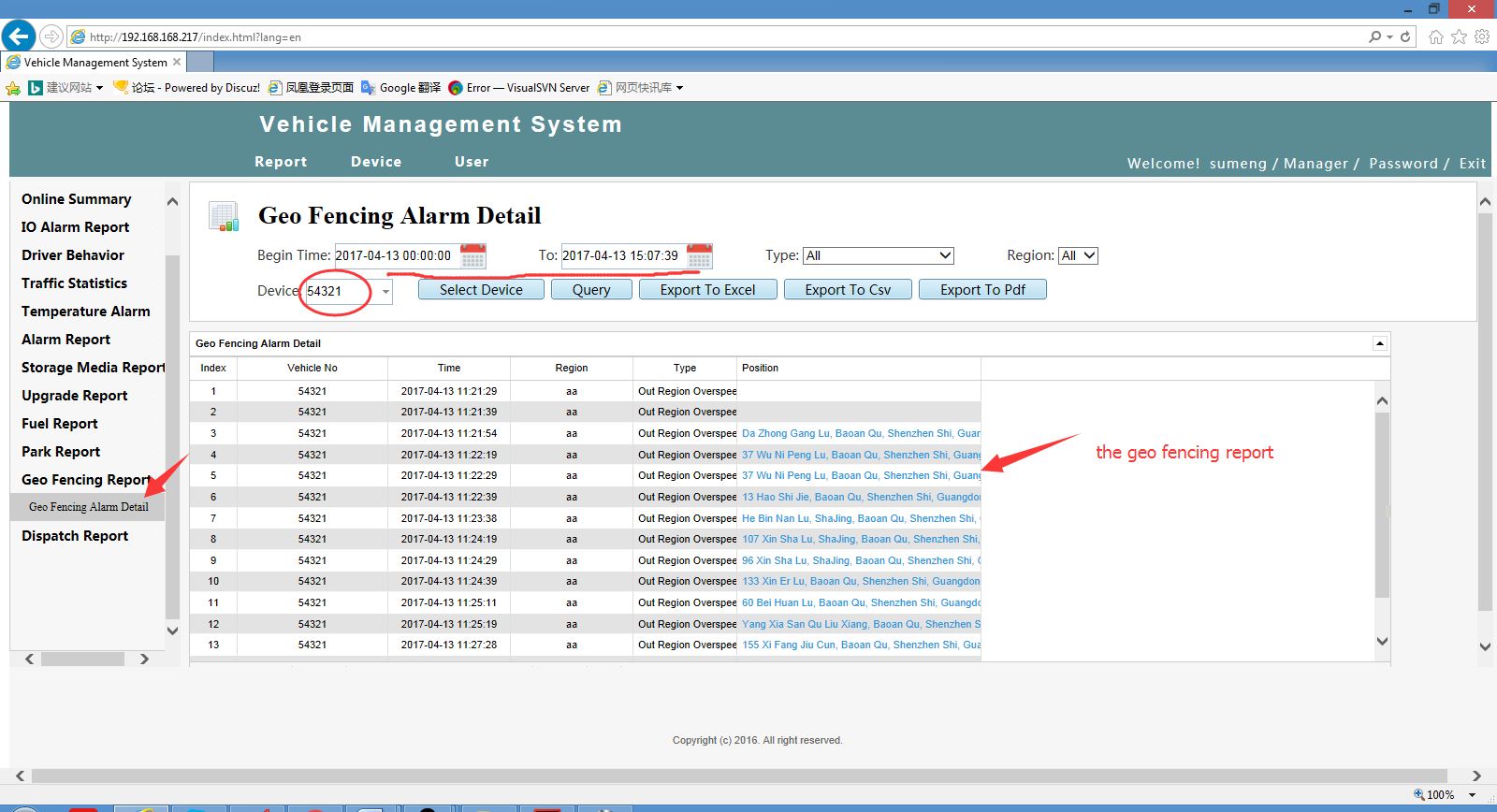Click Export To Excel button
The width and height of the screenshot is (1497, 812).
click(707, 290)
